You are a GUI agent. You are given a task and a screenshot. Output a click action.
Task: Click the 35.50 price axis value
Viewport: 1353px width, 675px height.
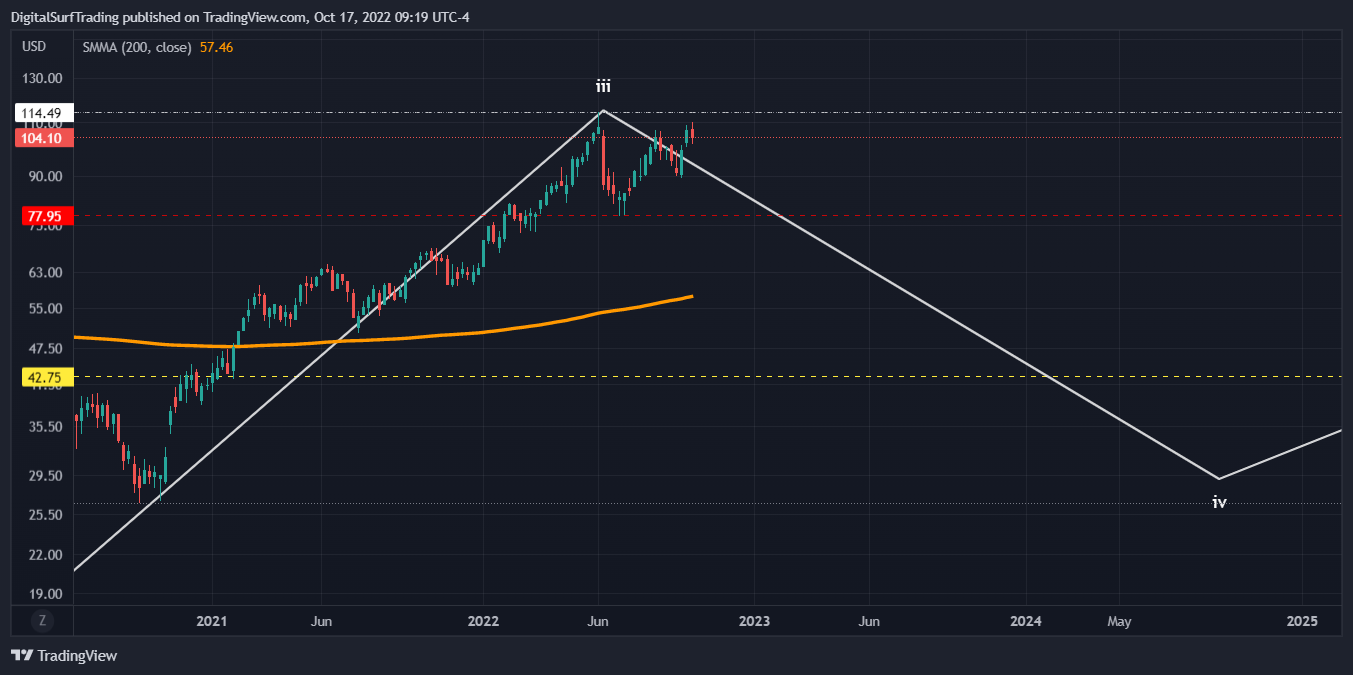[45, 427]
